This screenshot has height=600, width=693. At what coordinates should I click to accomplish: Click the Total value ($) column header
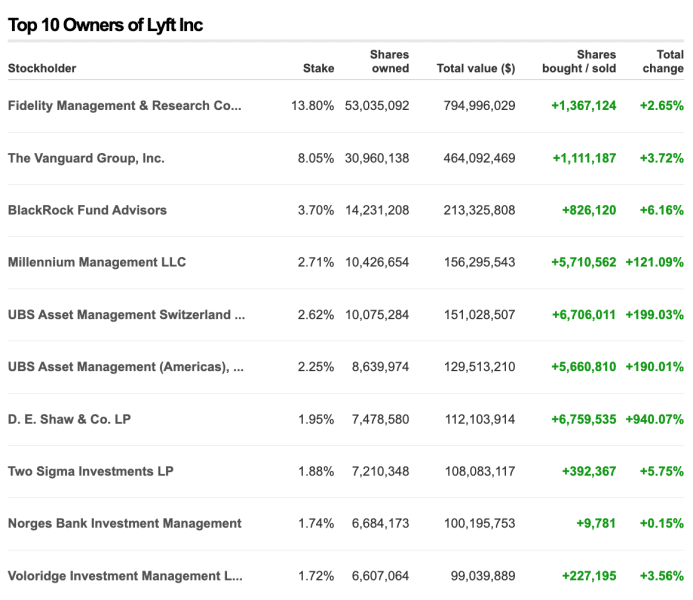click(x=476, y=68)
